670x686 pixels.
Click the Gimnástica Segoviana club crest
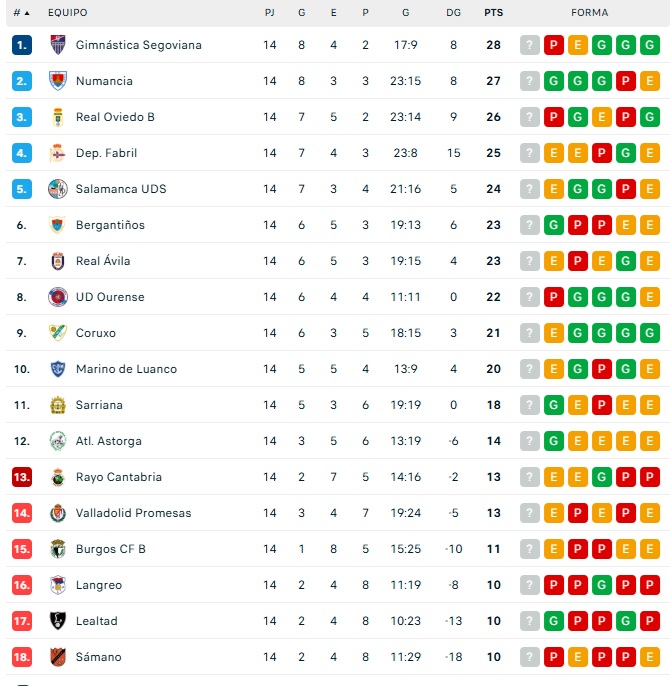click(57, 45)
